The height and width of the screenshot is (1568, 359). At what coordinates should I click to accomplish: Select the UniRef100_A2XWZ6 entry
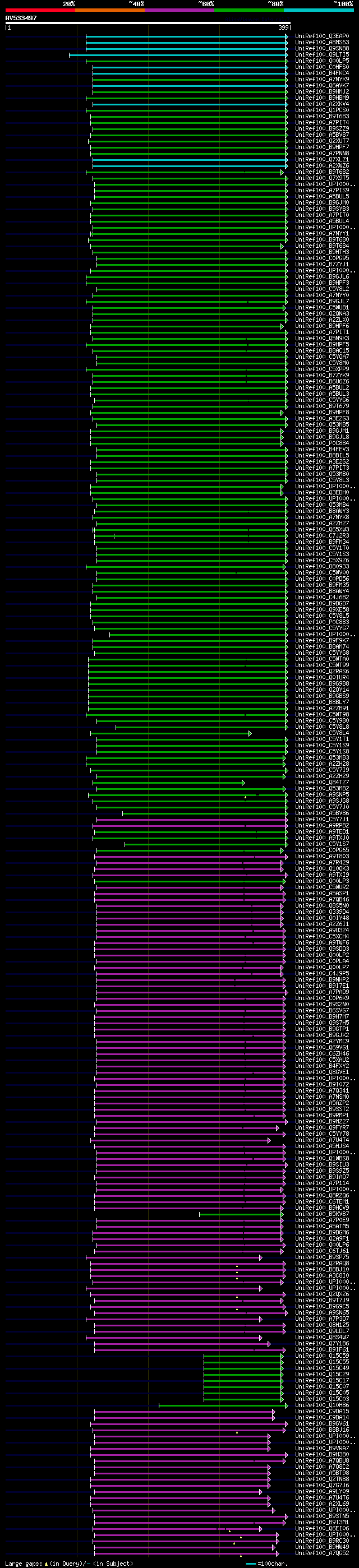[x=323, y=165]
